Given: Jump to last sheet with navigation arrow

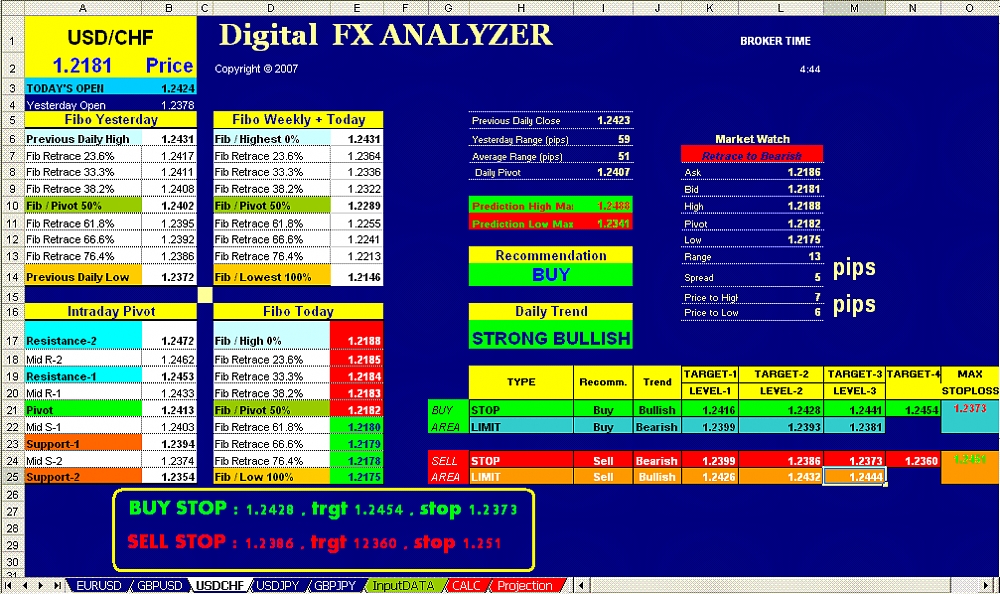Looking at the screenshot, I should 57,585.
